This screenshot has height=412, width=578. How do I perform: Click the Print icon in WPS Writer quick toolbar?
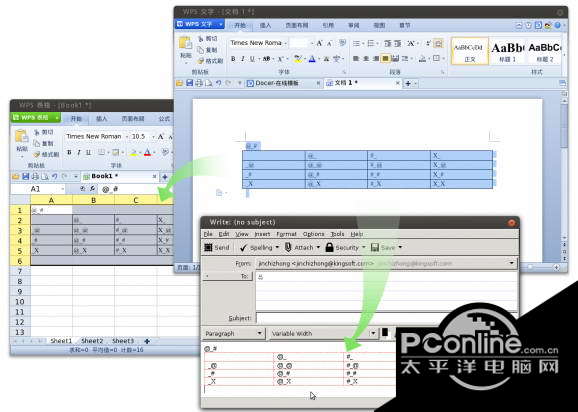199,83
